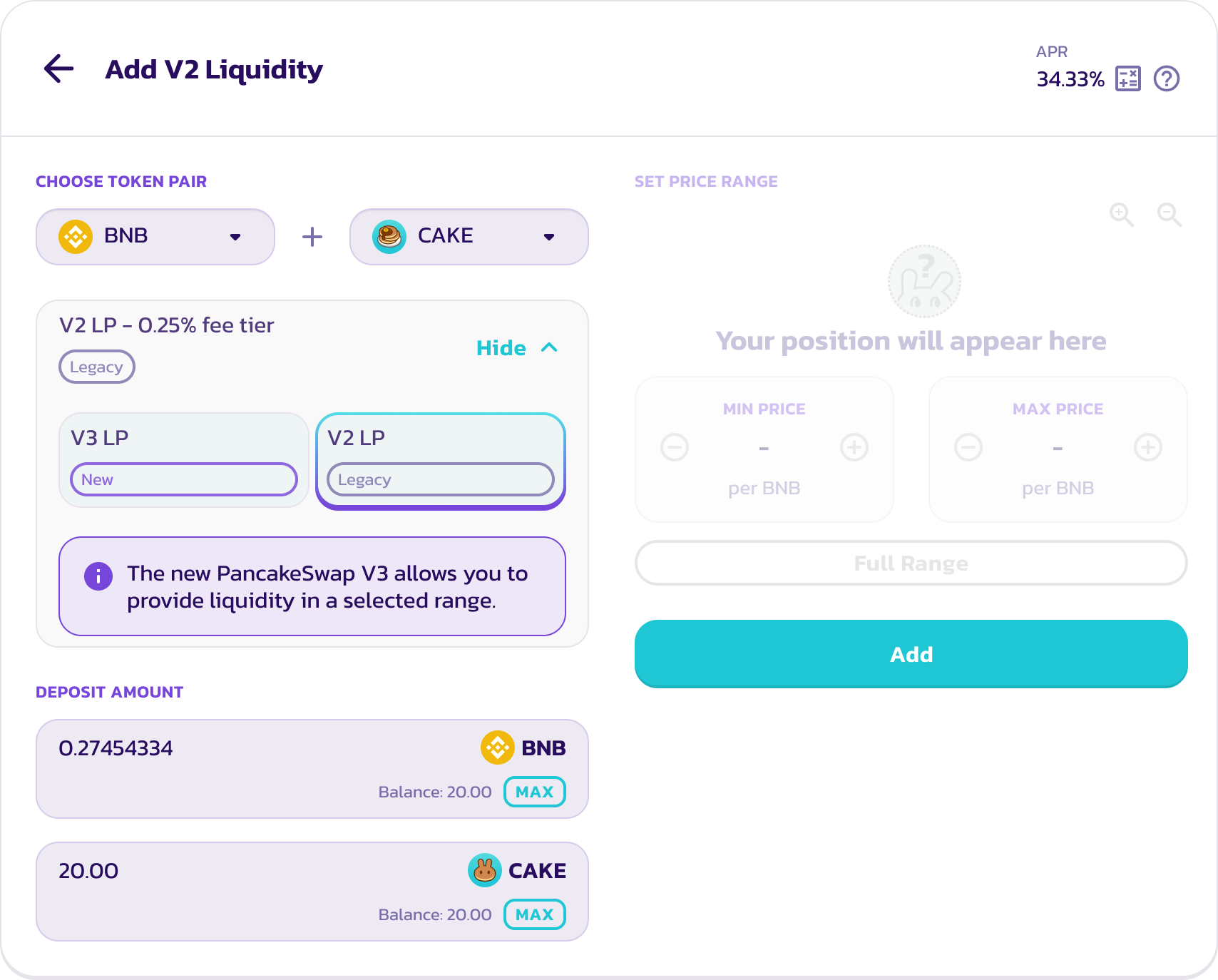This screenshot has width=1218, height=980.
Task: Click the BNB deposit amount field
Action: pyautogui.click(x=214, y=749)
